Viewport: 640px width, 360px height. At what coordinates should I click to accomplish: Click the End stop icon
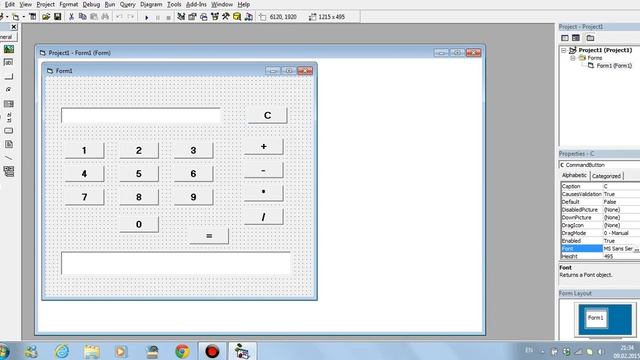coord(168,17)
